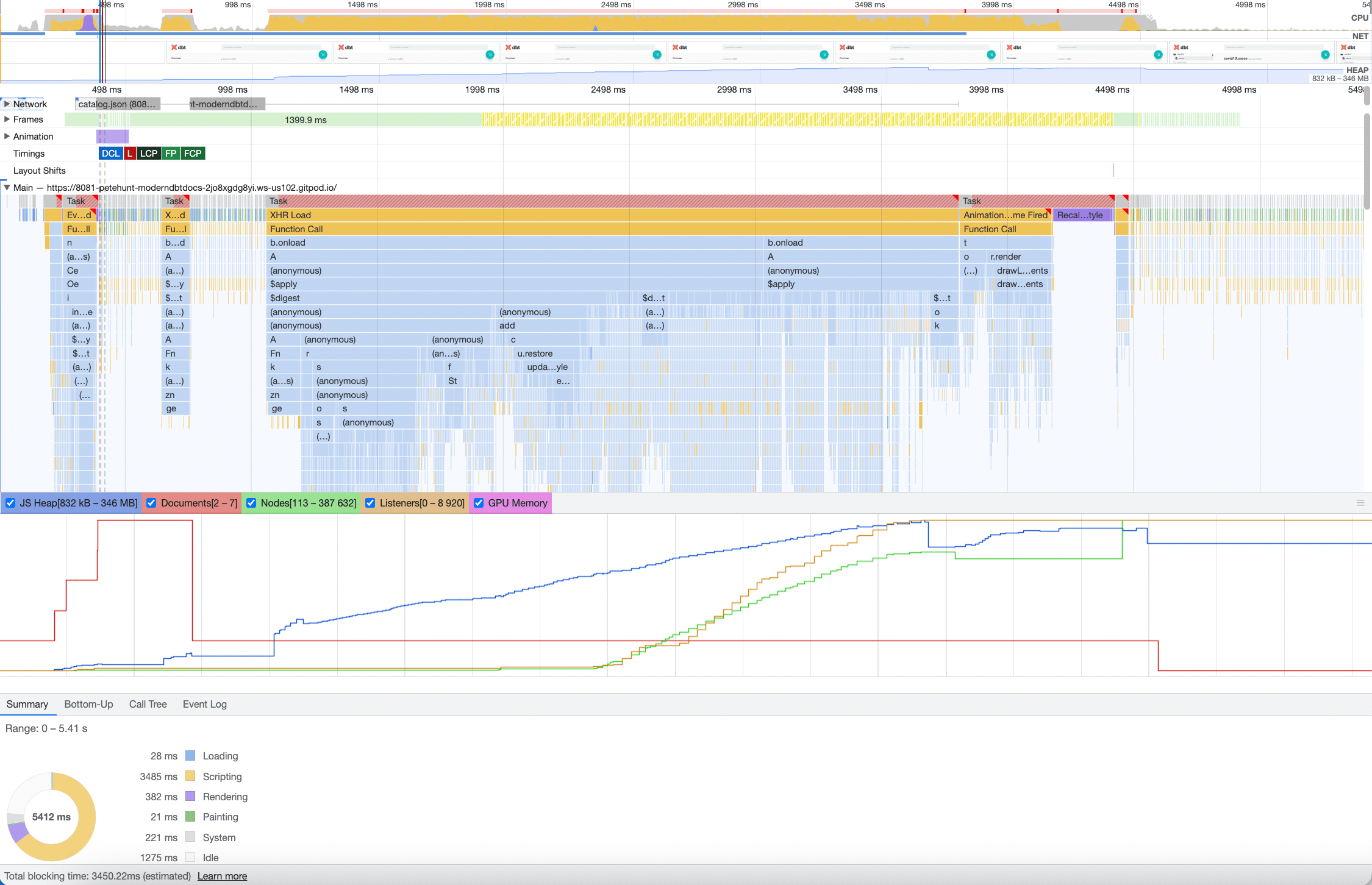Click the layout shift marker
The width and height of the screenshot is (1372, 885).
pos(1113,171)
